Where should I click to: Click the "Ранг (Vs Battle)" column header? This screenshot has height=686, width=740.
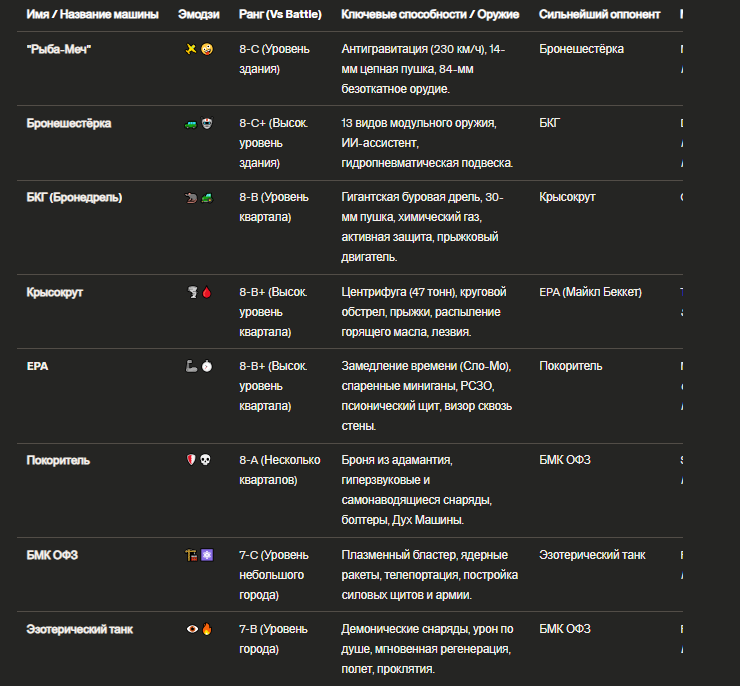(x=280, y=15)
